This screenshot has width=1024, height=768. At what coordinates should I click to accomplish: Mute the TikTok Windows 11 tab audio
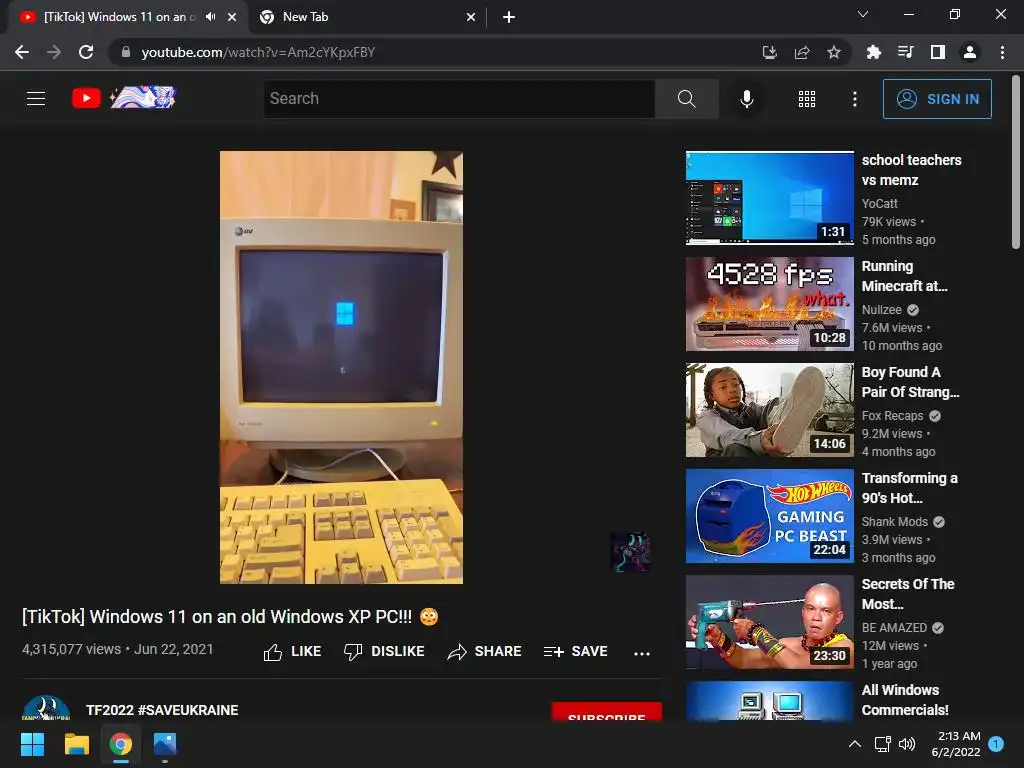pos(210,17)
